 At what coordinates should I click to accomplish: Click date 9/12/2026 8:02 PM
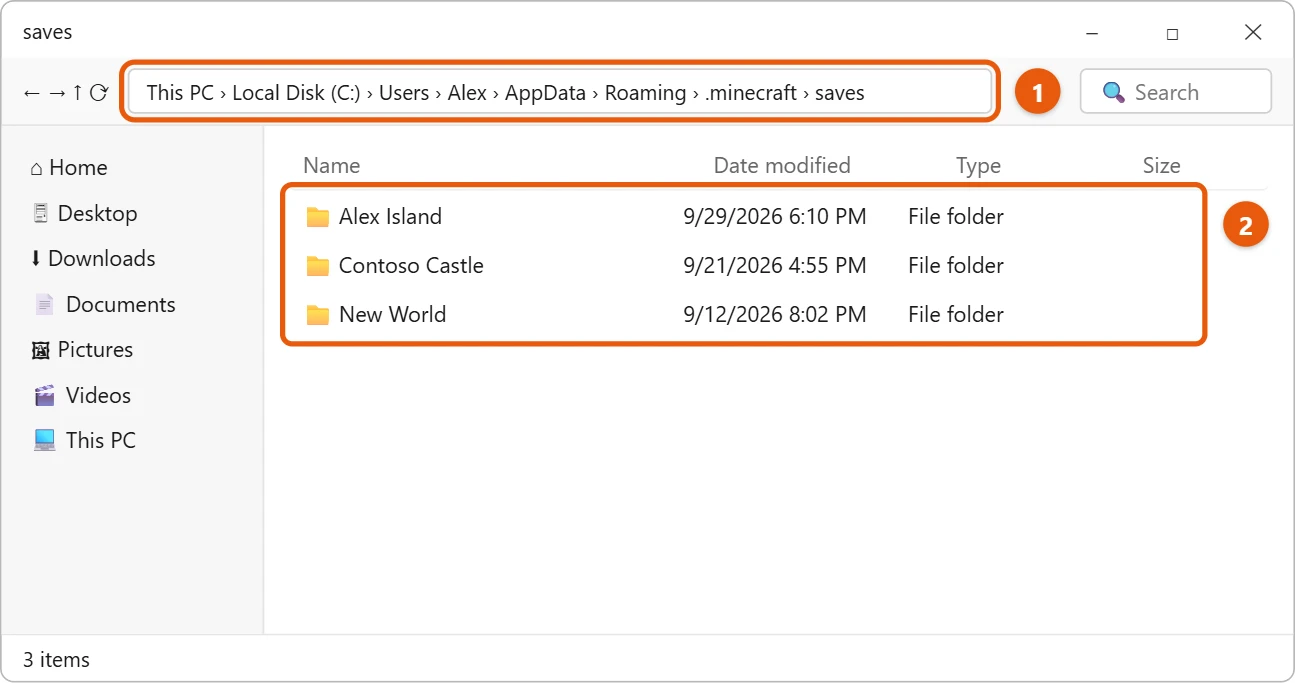775,315
